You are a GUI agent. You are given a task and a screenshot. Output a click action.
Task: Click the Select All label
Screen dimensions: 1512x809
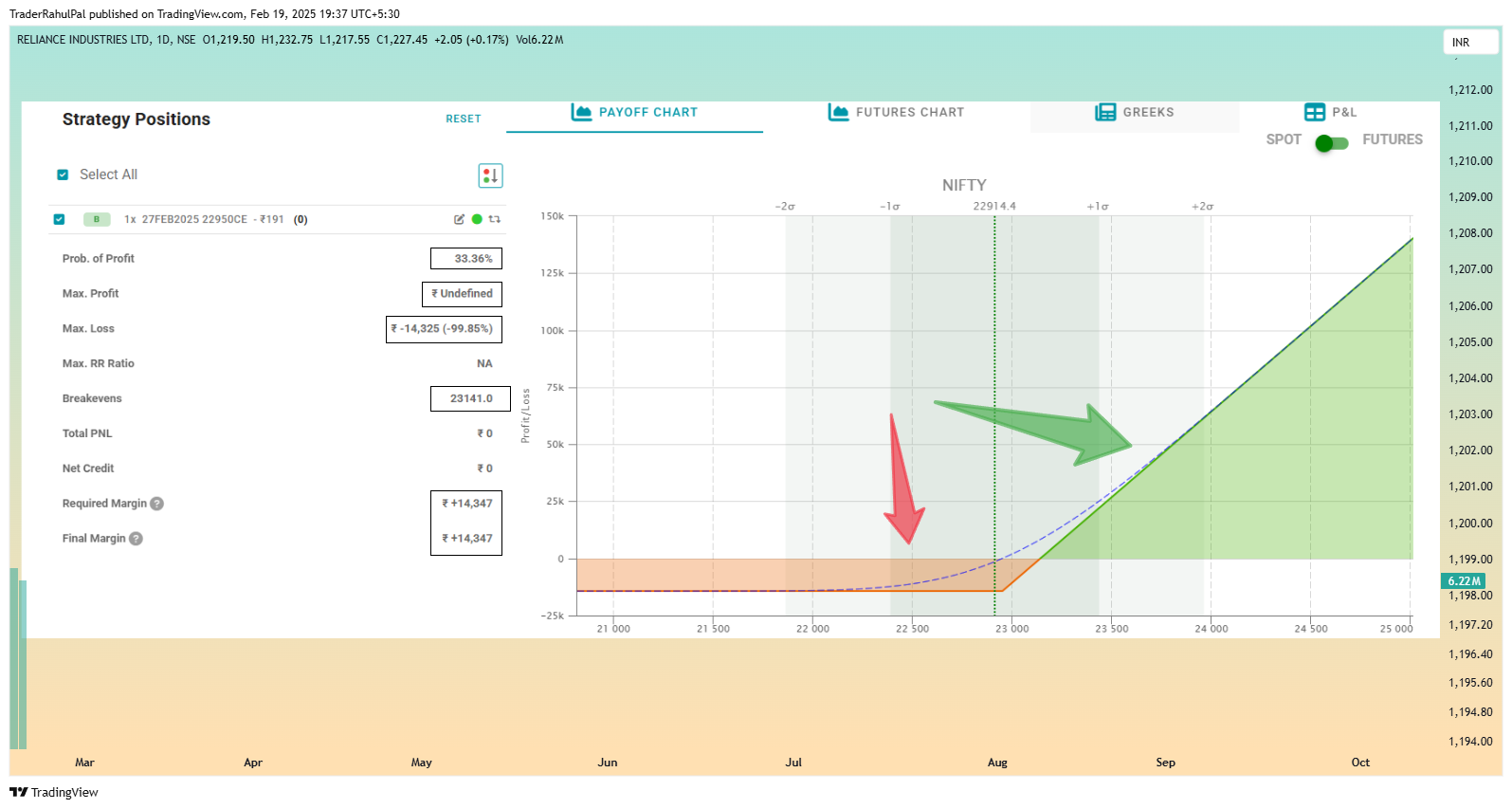108,175
